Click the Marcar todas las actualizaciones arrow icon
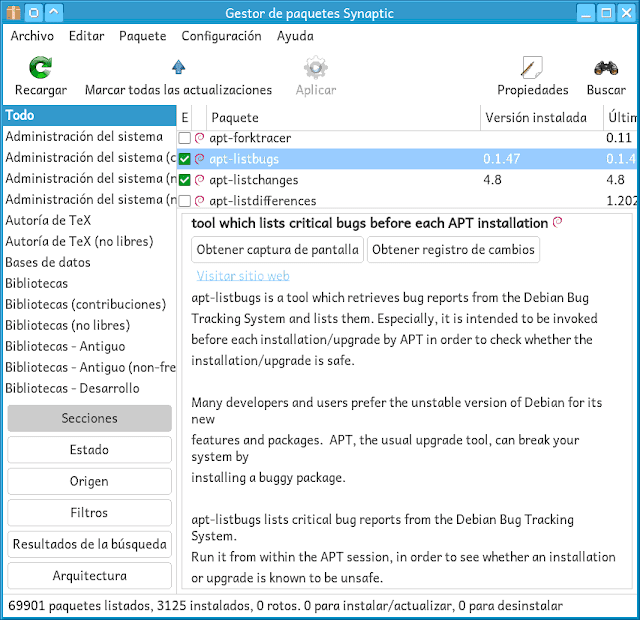This screenshot has height=620, width=640. point(178,67)
